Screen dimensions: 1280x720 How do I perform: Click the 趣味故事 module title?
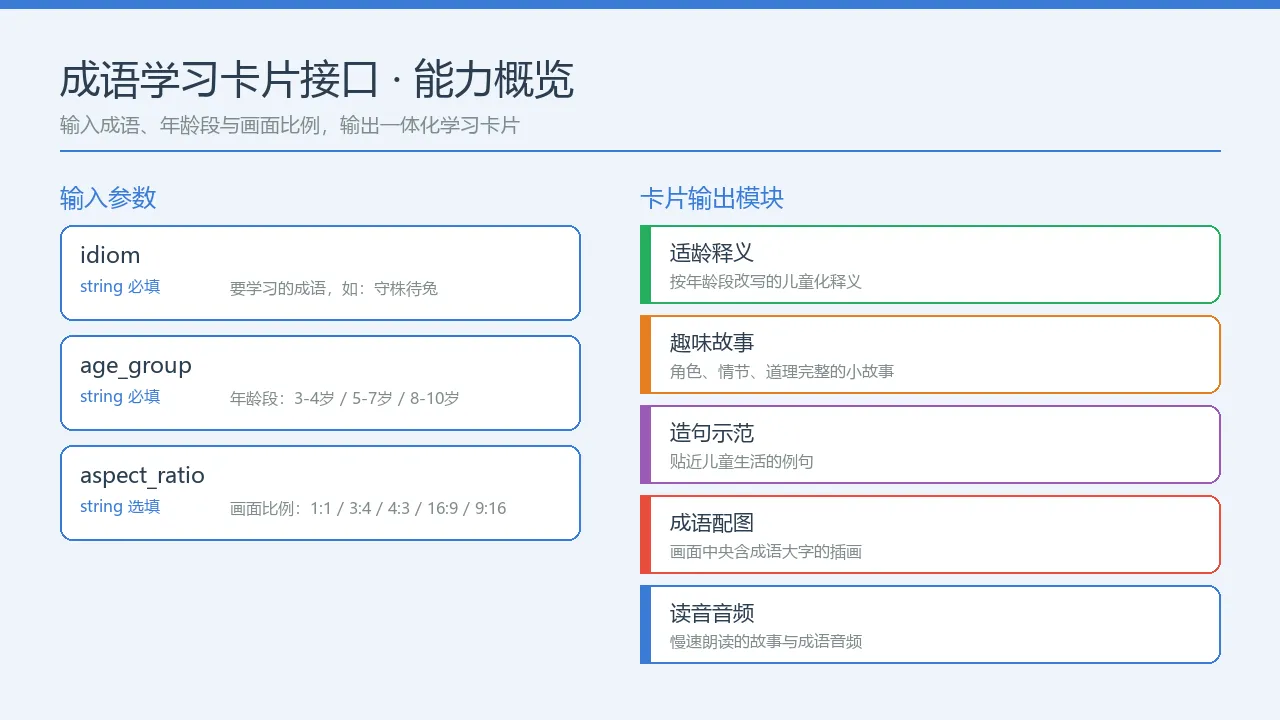[712, 343]
